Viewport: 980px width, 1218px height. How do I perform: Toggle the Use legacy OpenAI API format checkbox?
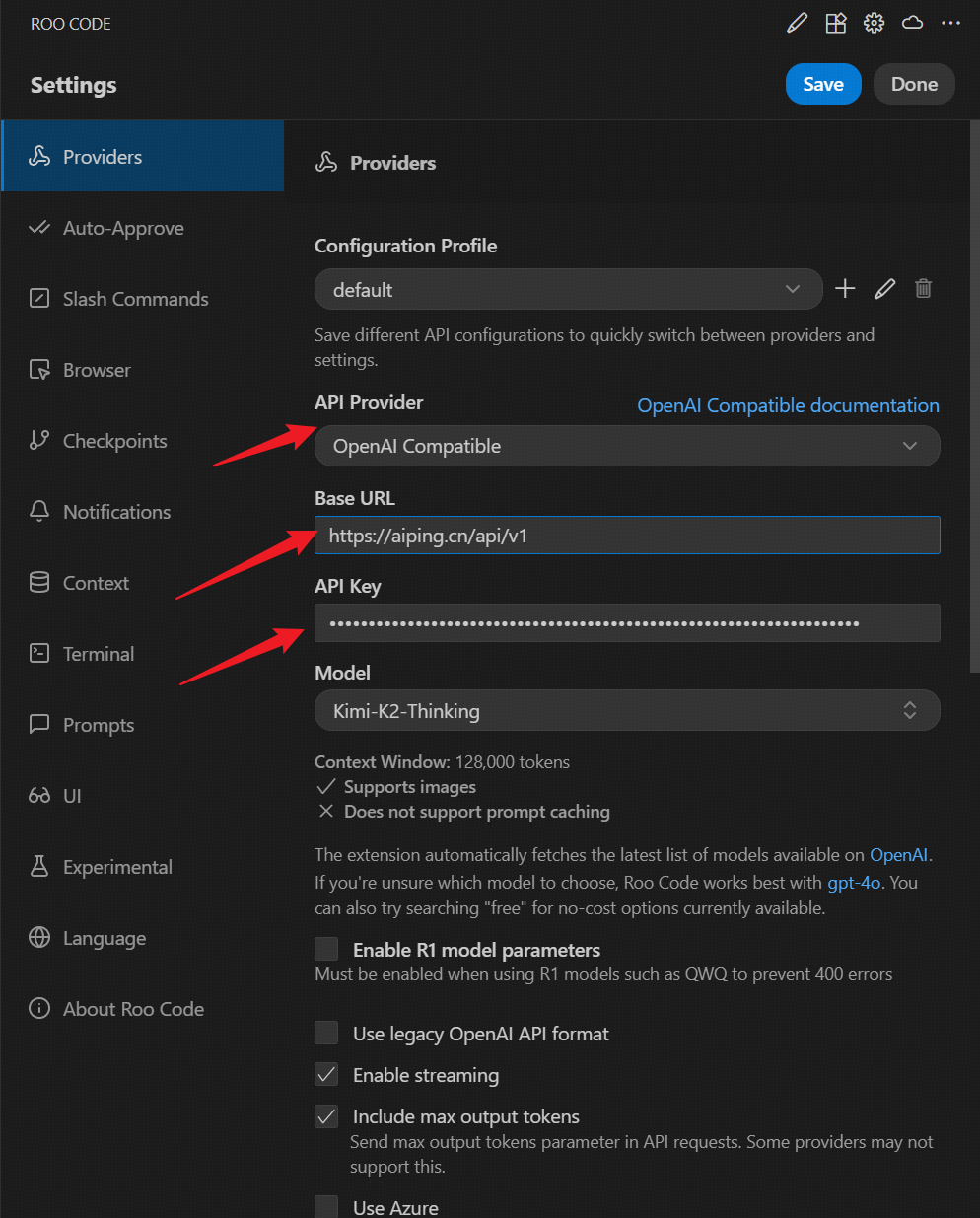(x=326, y=1033)
